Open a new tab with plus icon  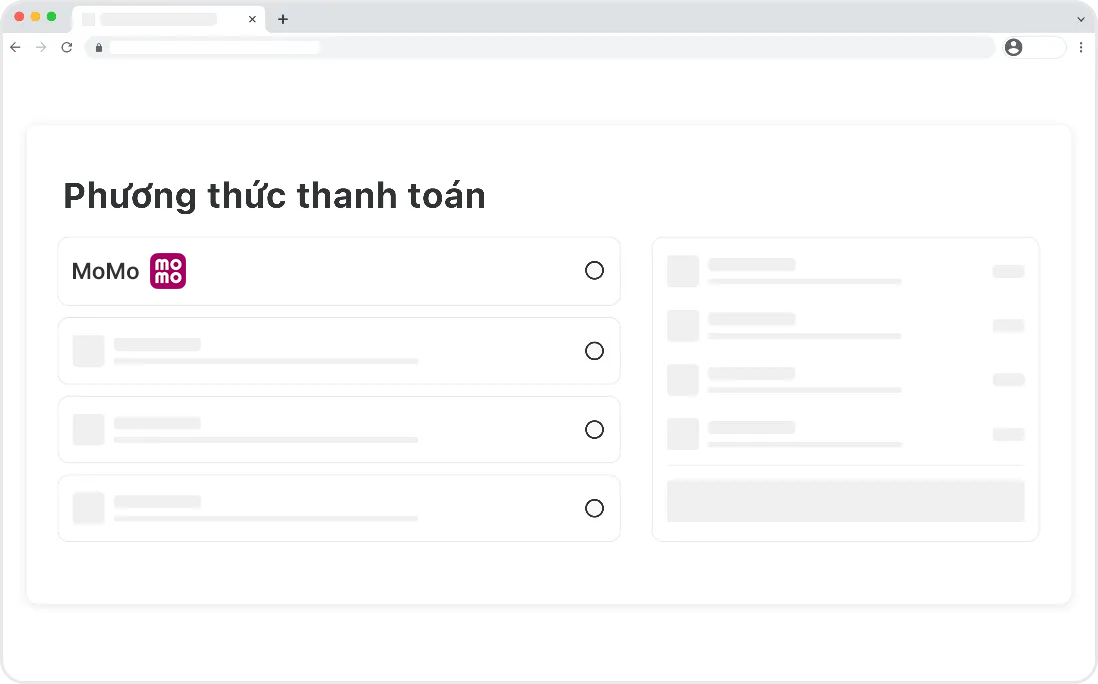283,19
